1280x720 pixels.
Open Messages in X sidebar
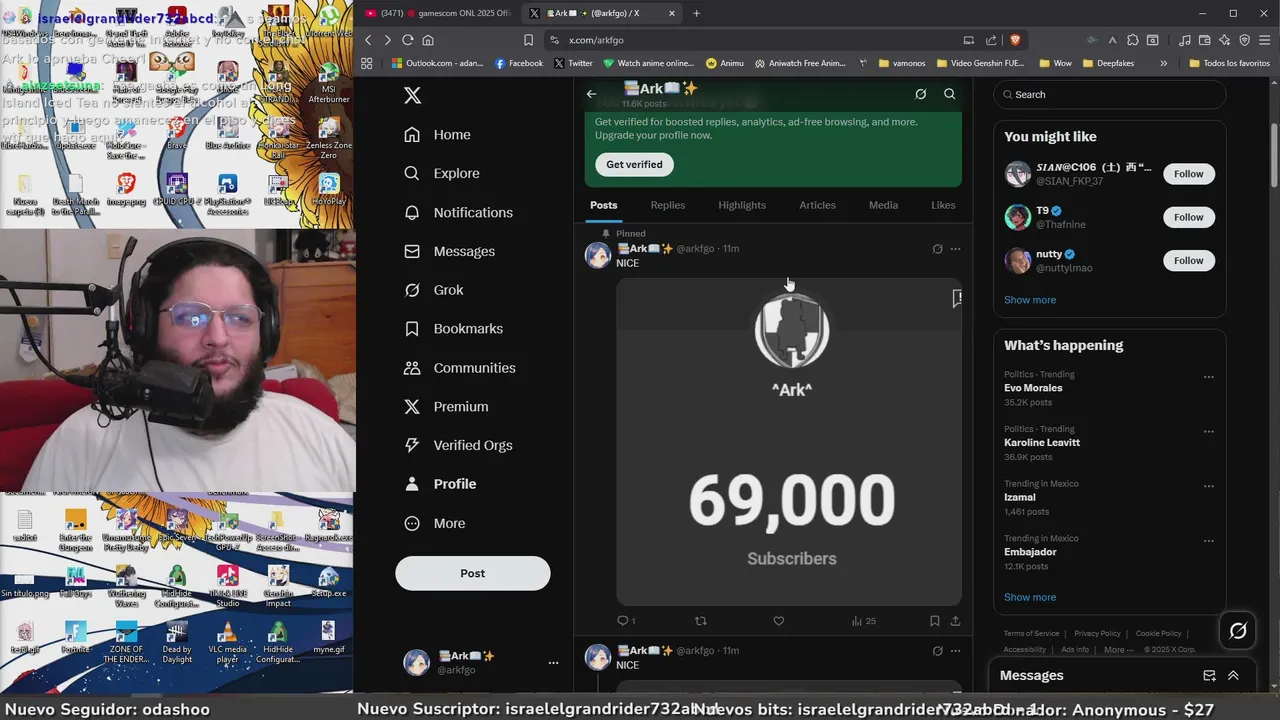[449, 251]
